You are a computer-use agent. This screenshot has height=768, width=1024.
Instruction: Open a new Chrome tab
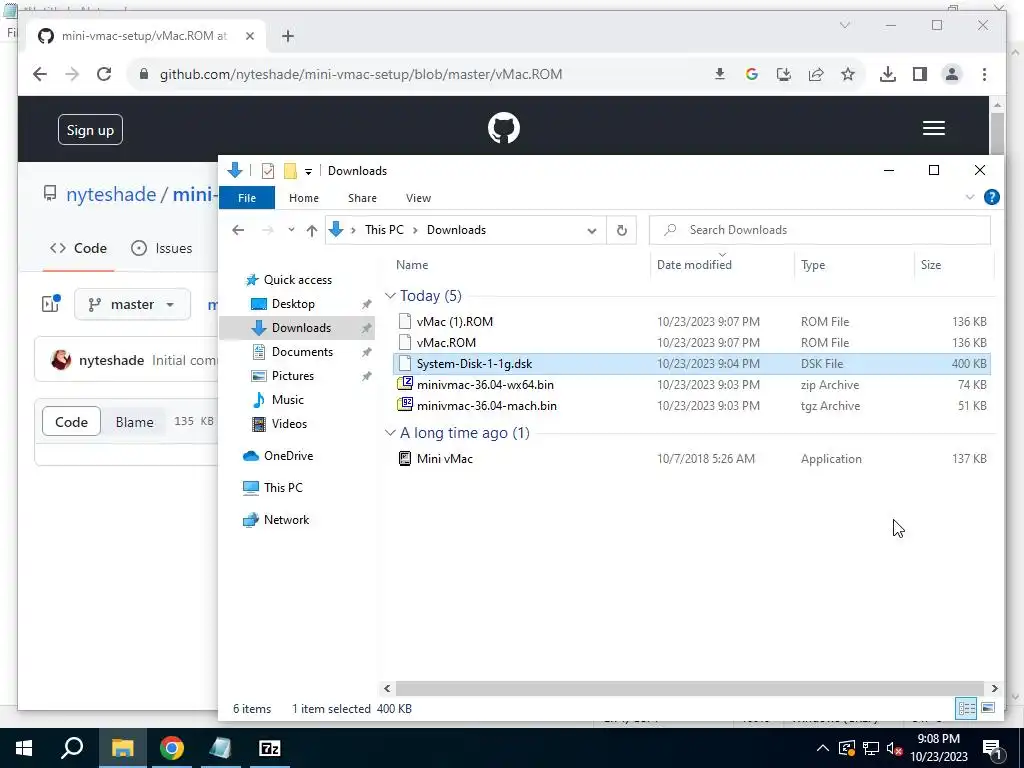(287, 36)
